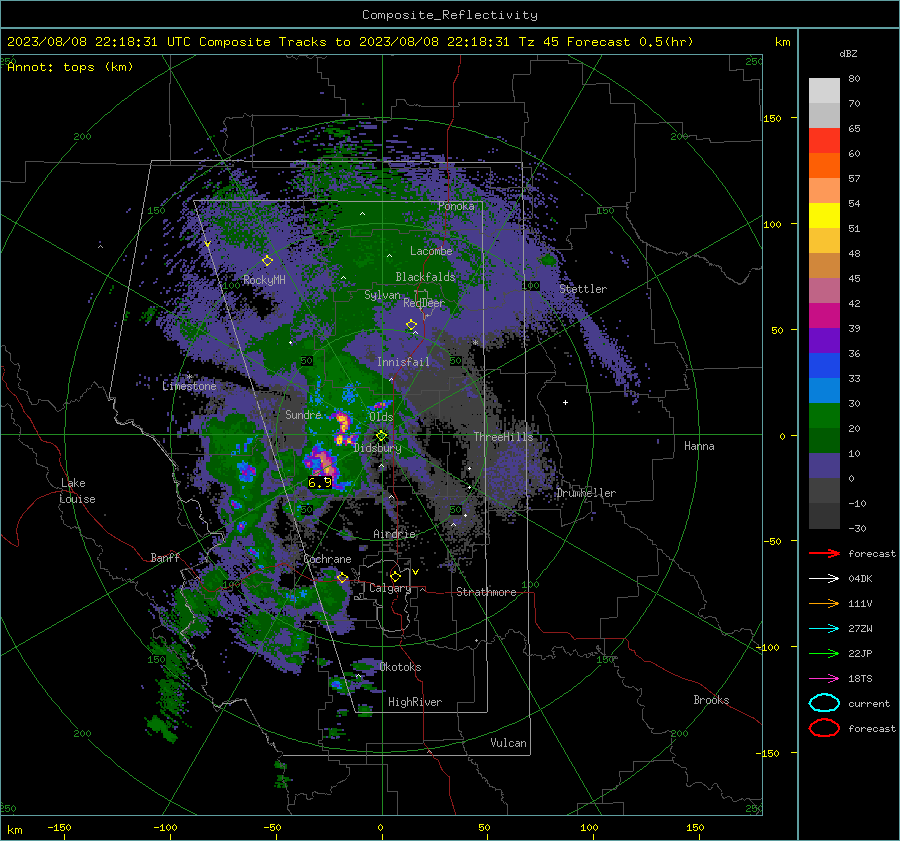Click the Strathmore city label
This screenshot has height=841, width=900.
pyautogui.click(x=486, y=592)
